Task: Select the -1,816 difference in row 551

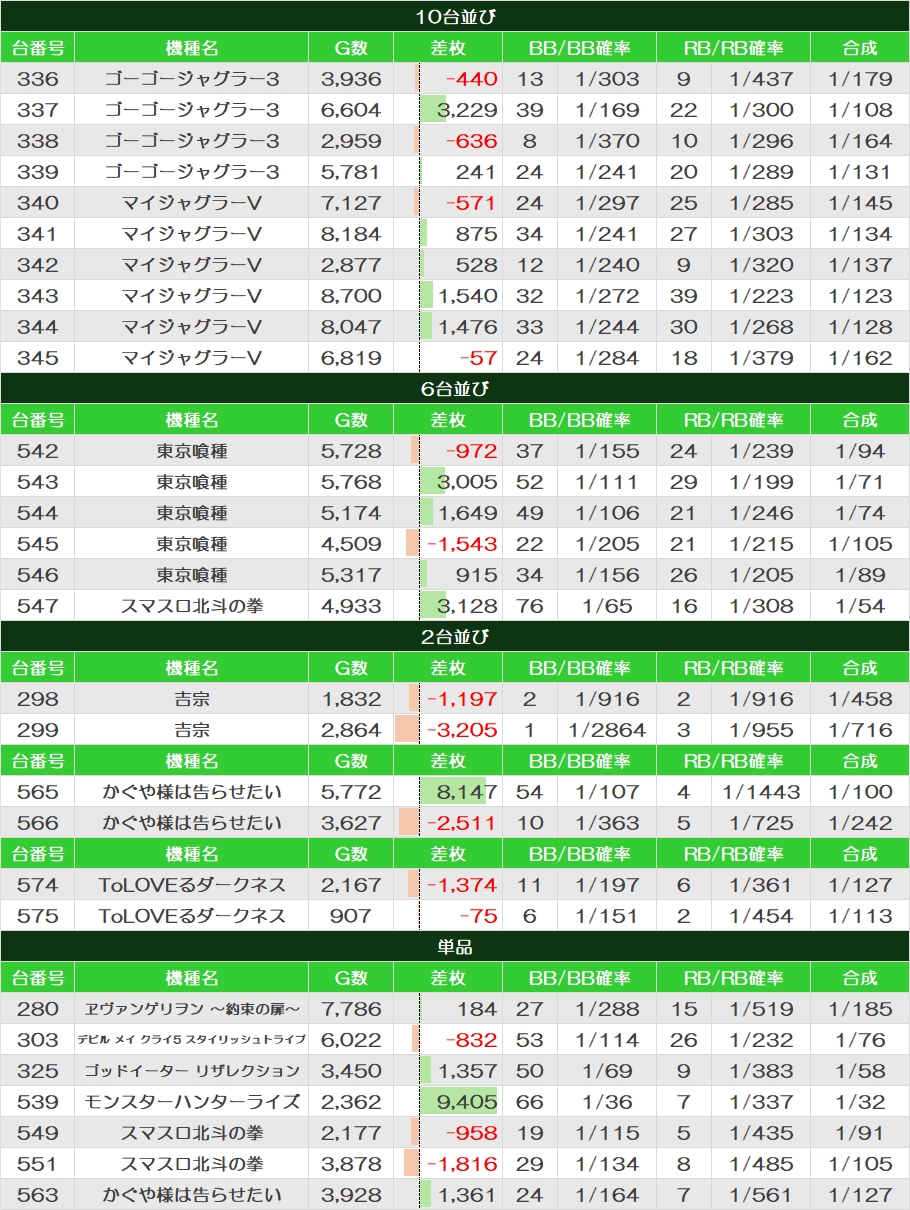Action: [462, 1164]
